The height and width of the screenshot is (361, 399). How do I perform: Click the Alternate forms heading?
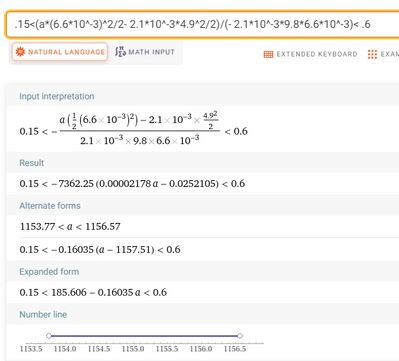(x=50, y=206)
